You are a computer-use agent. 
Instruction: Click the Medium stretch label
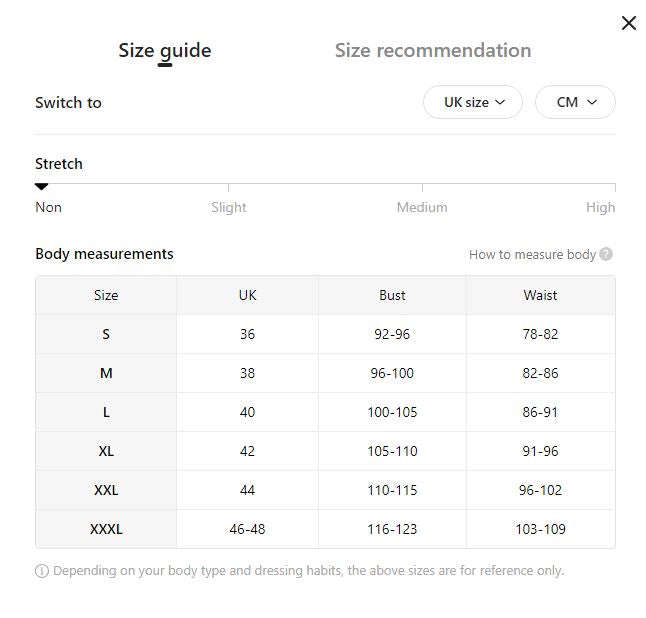coord(422,207)
